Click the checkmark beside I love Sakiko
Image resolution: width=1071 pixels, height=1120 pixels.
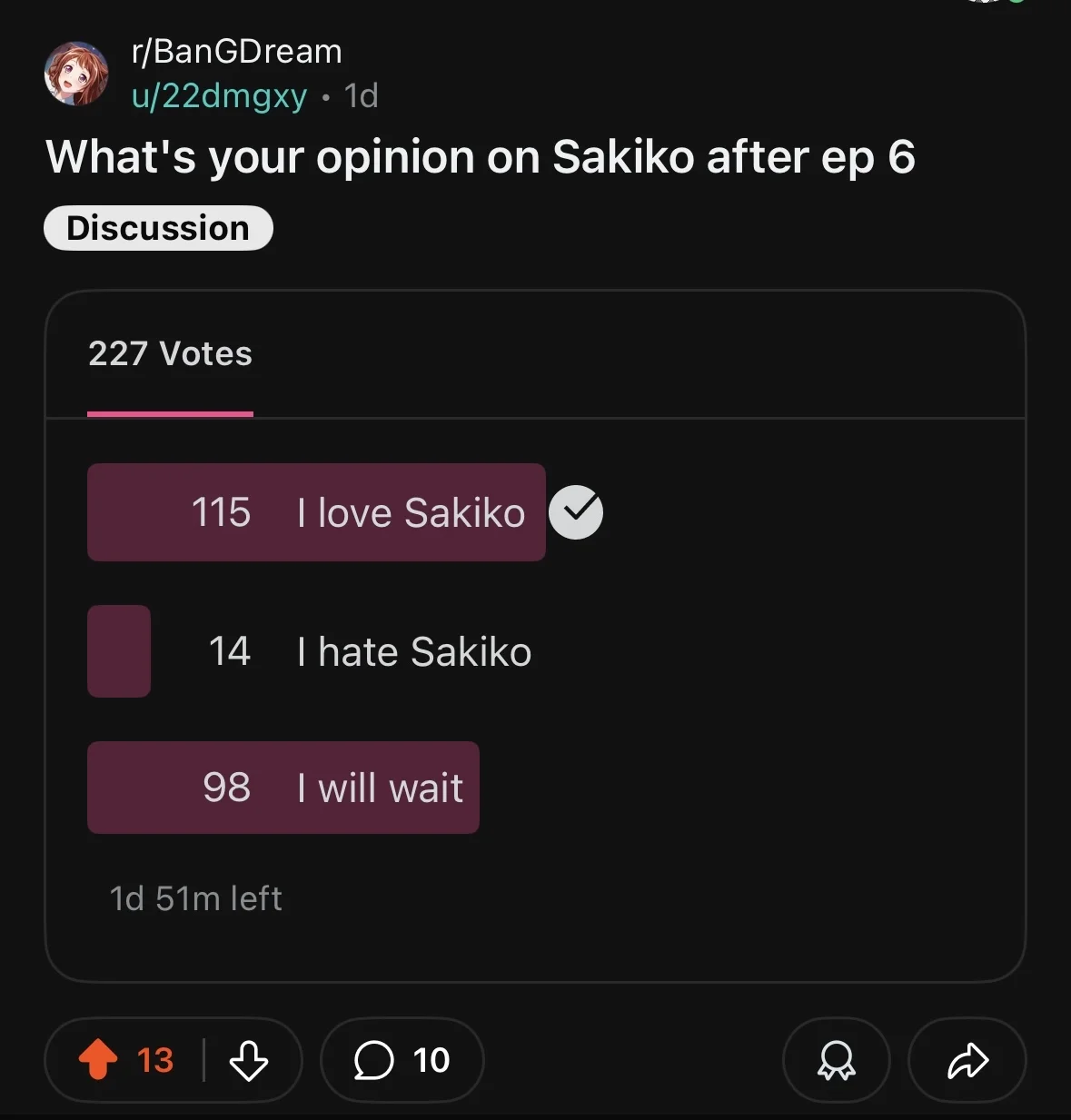(x=576, y=512)
